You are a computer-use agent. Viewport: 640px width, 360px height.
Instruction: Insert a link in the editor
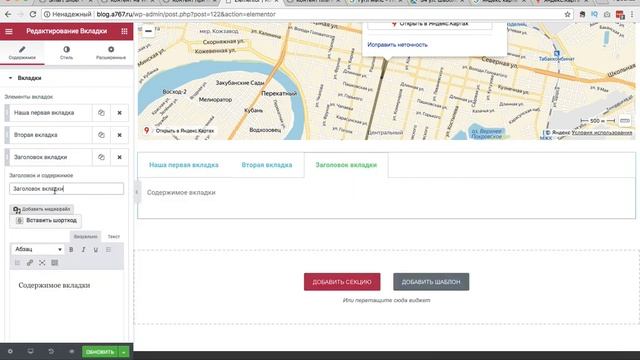pyautogui.click(x=30, y=263)
